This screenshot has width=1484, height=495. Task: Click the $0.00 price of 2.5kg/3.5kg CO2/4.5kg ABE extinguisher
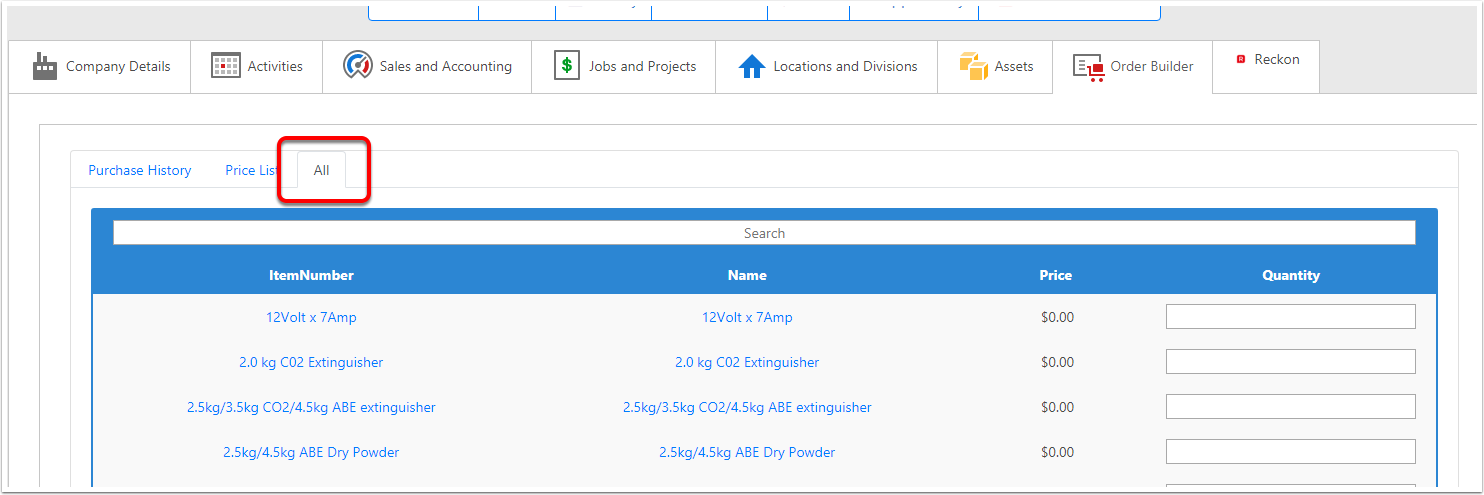[1057, 407]
